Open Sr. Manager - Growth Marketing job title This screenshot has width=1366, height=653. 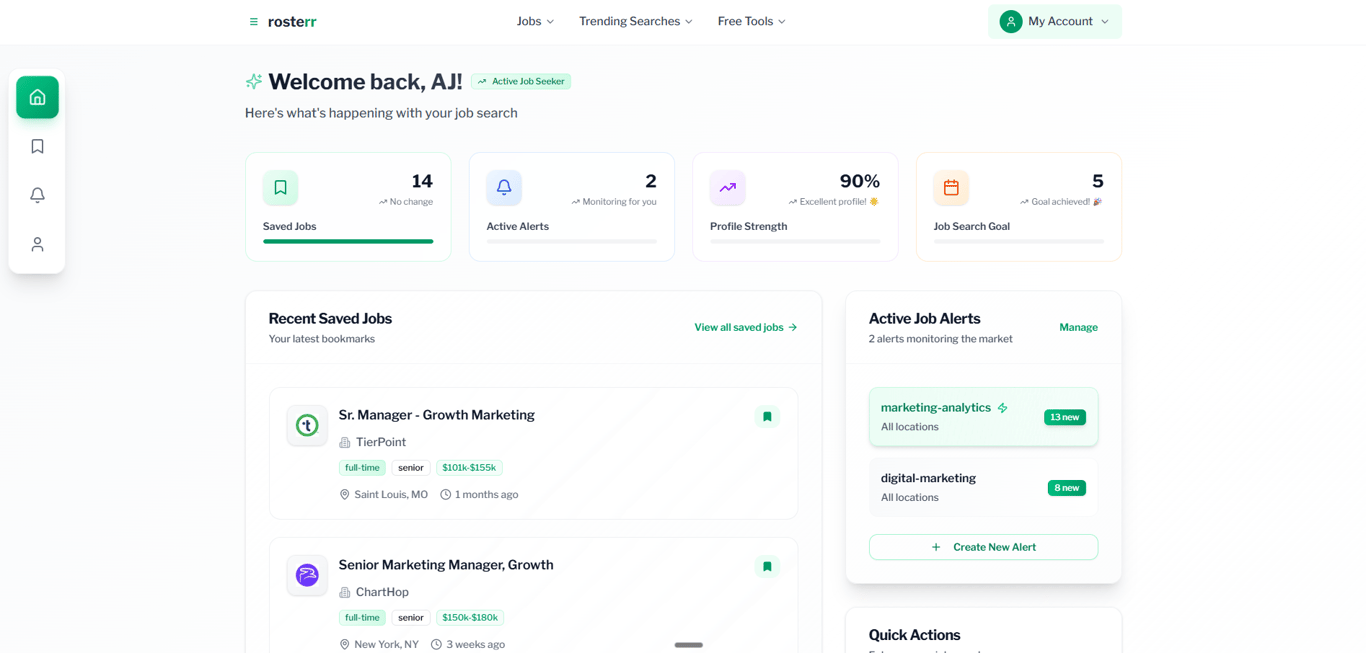pos(437,415)
